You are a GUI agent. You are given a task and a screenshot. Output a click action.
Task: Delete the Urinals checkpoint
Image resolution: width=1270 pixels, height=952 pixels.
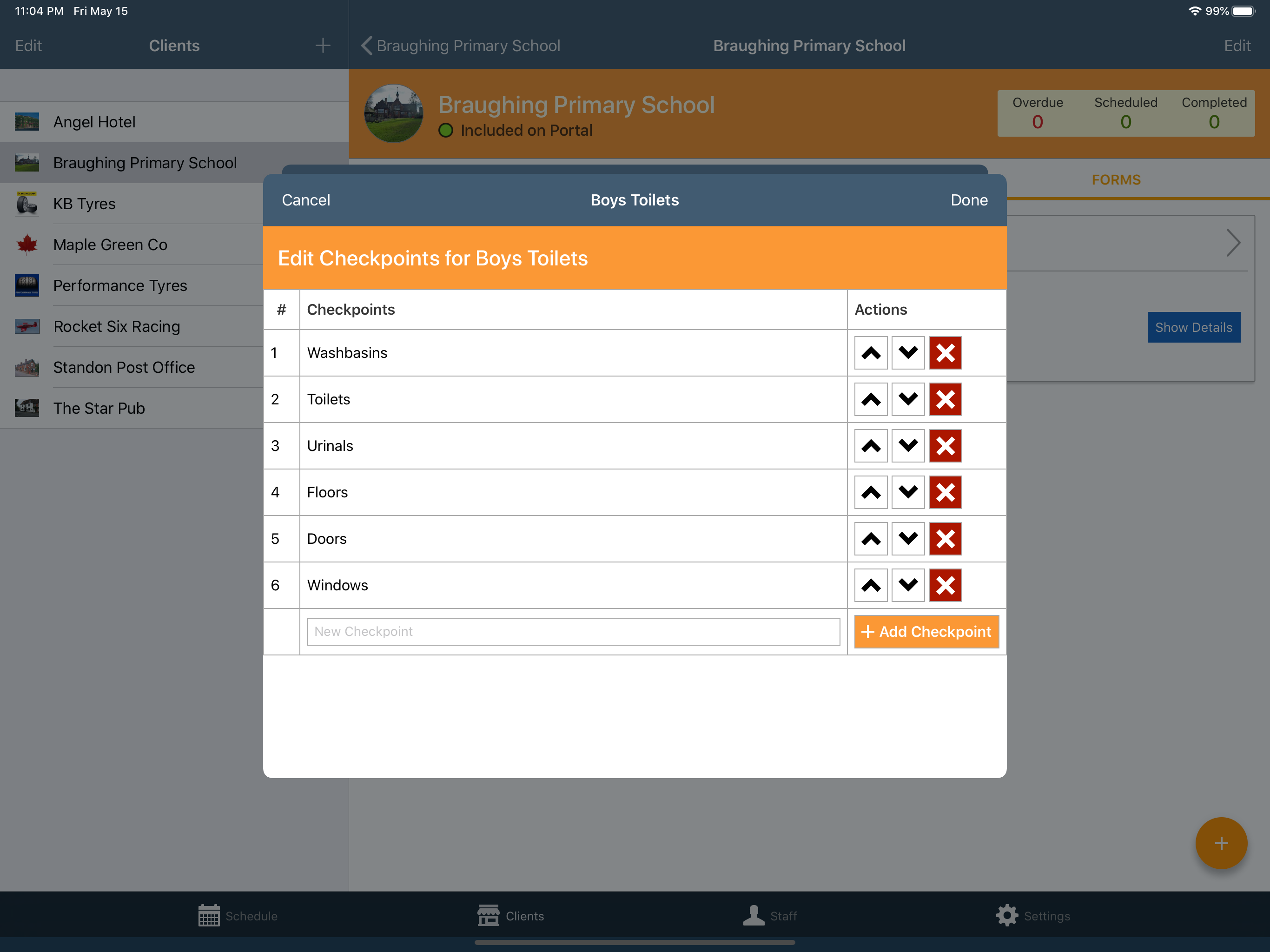pyautogui.click(x=945, y=446)
